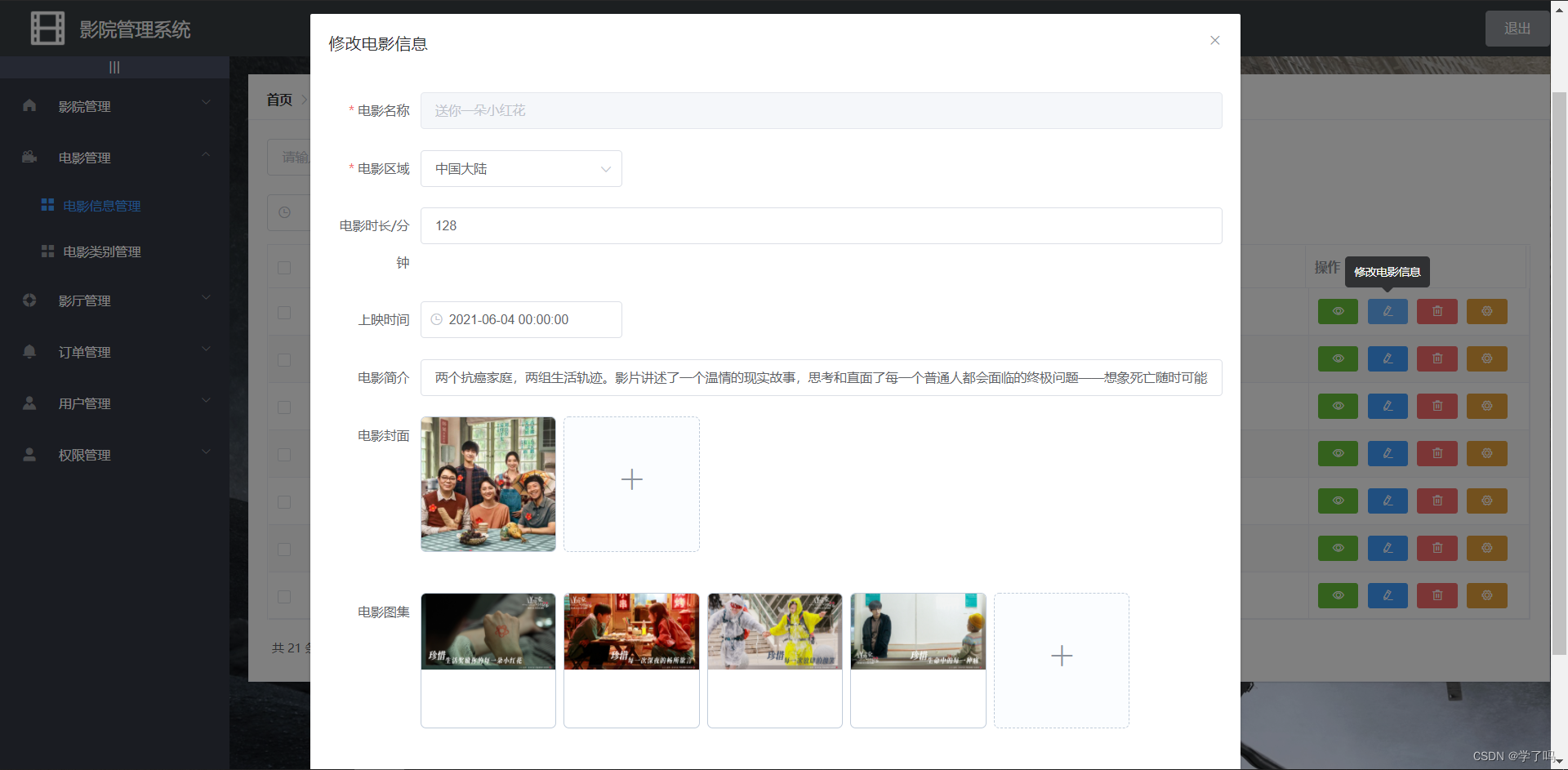1568x770 pixels.
Task: Click the 用户管理 person icon
Action: click(29, 403)
